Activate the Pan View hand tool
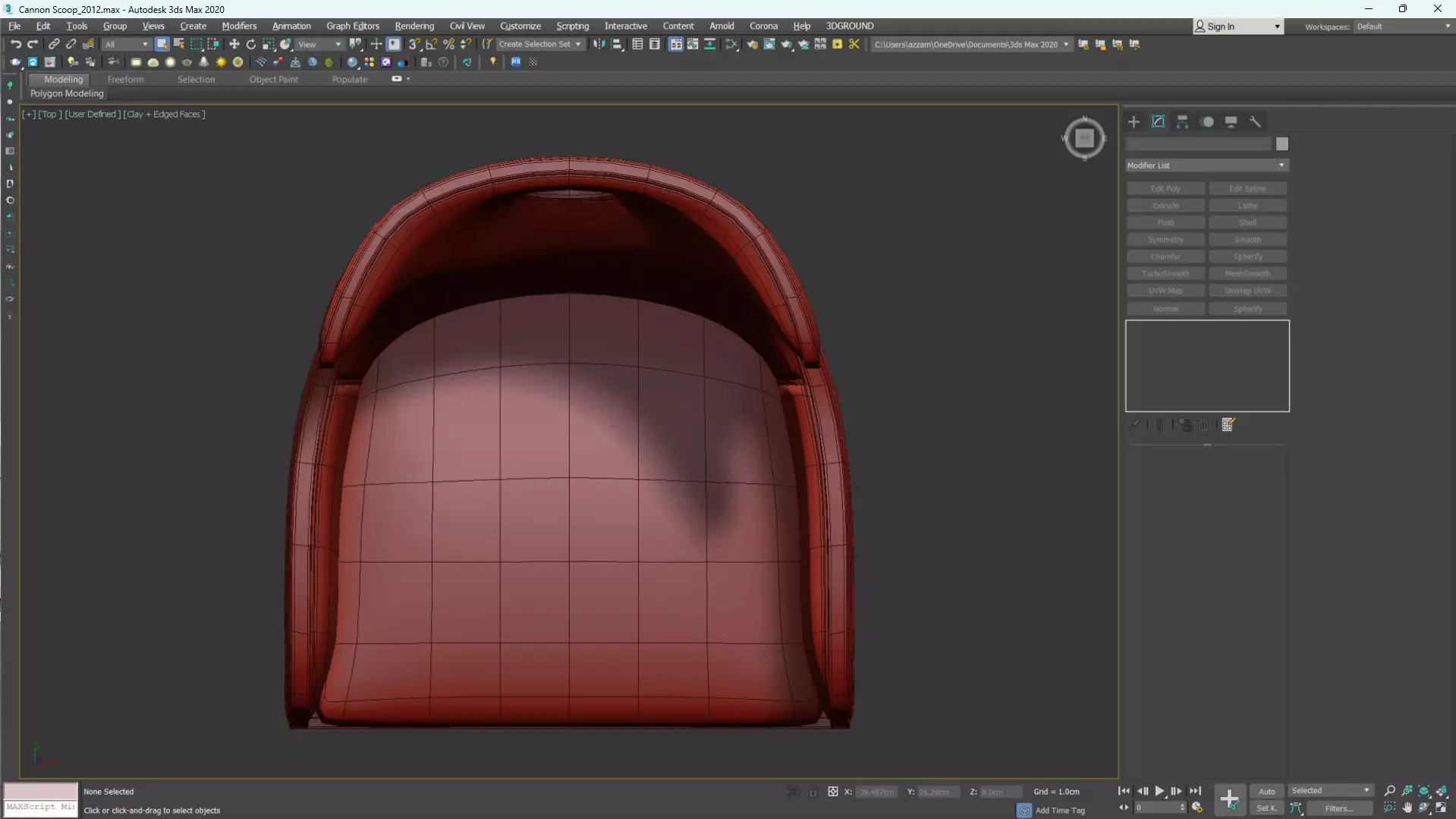 [x=1407, y=808]
